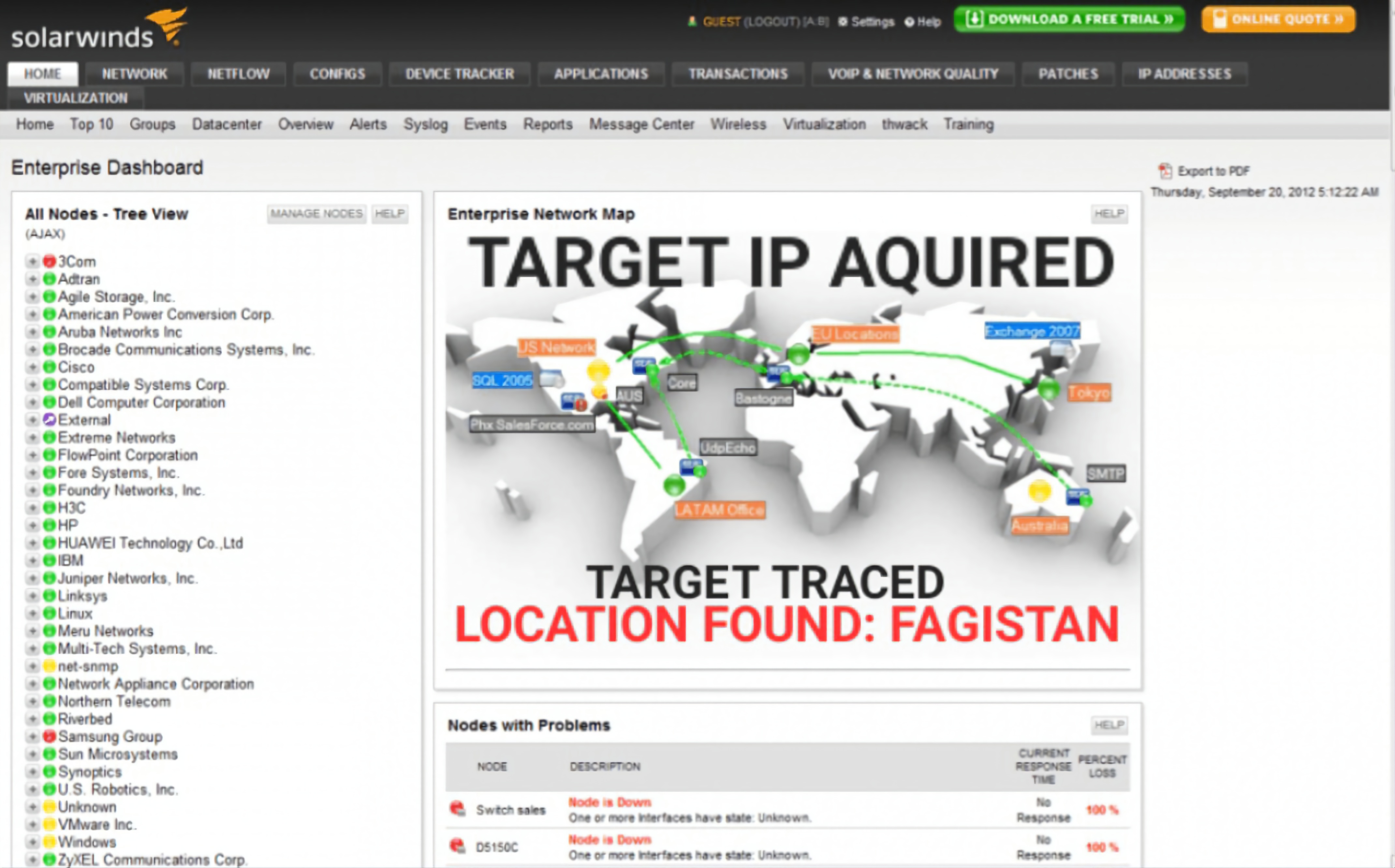
Task: Click the yellow VMware Inc. status icon
Action: (x=50, y=825)
